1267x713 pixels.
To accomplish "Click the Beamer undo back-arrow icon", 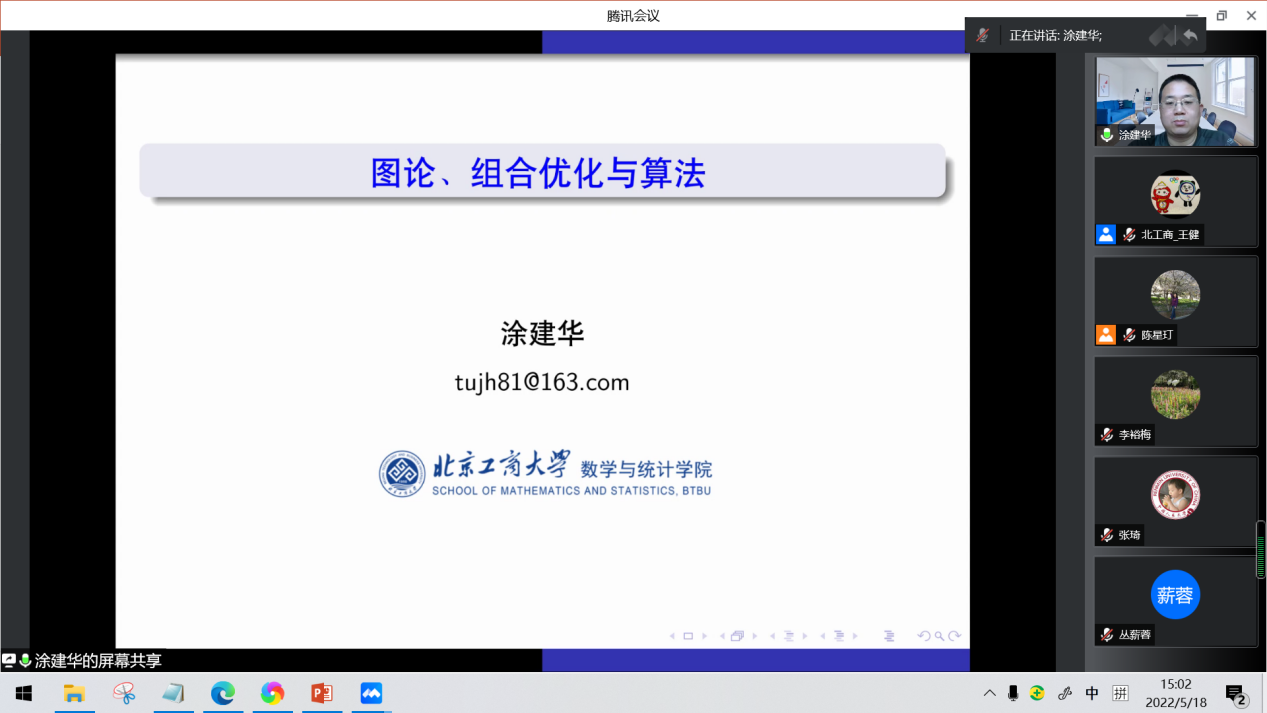I will point(924,636).
